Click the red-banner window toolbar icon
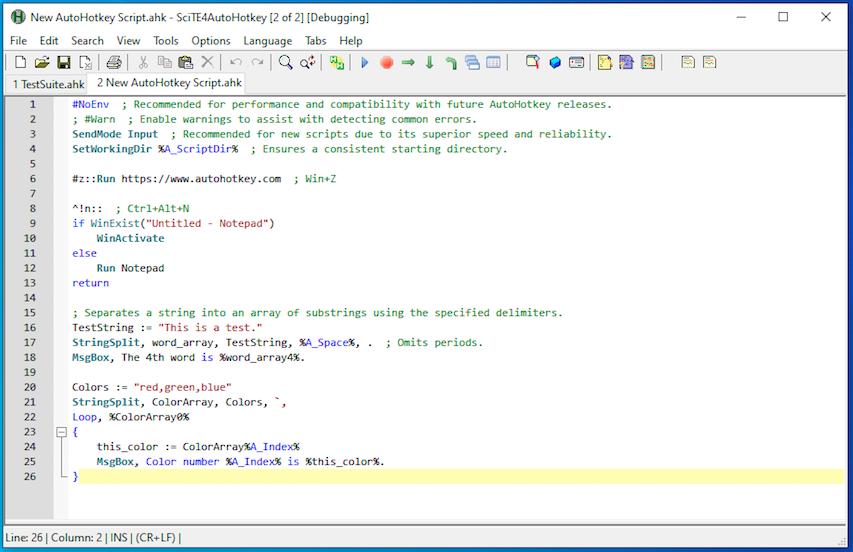This screenshot has height=552, width=853. click(577, 63)
